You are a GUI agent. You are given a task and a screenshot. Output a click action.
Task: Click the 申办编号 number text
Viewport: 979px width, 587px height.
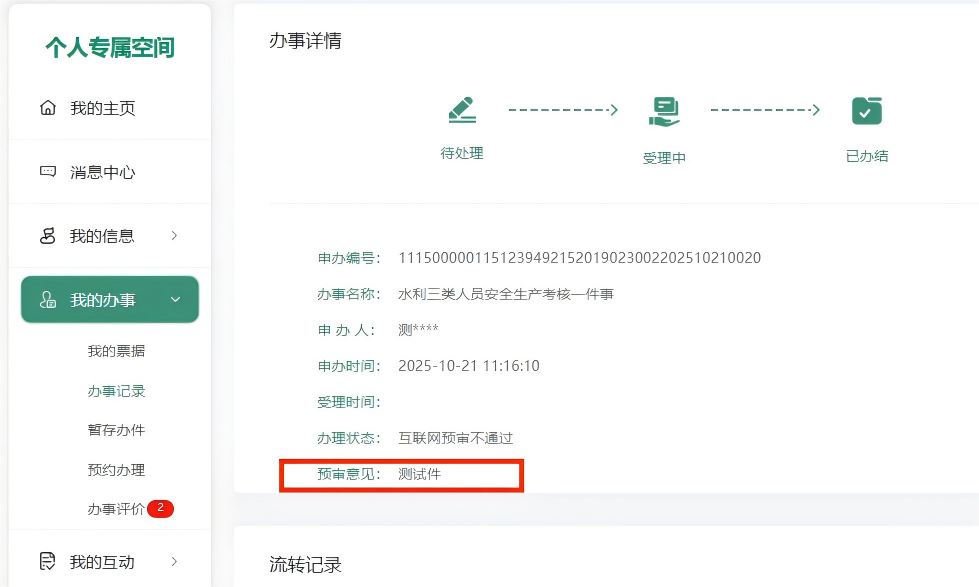coord(579,258)
